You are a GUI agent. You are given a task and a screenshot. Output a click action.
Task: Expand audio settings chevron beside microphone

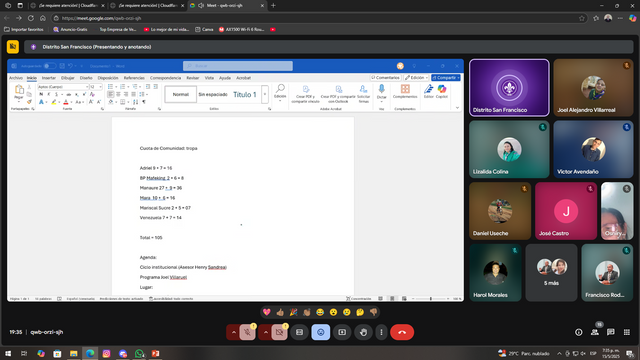pyautogui.click(x=233, y=332)
